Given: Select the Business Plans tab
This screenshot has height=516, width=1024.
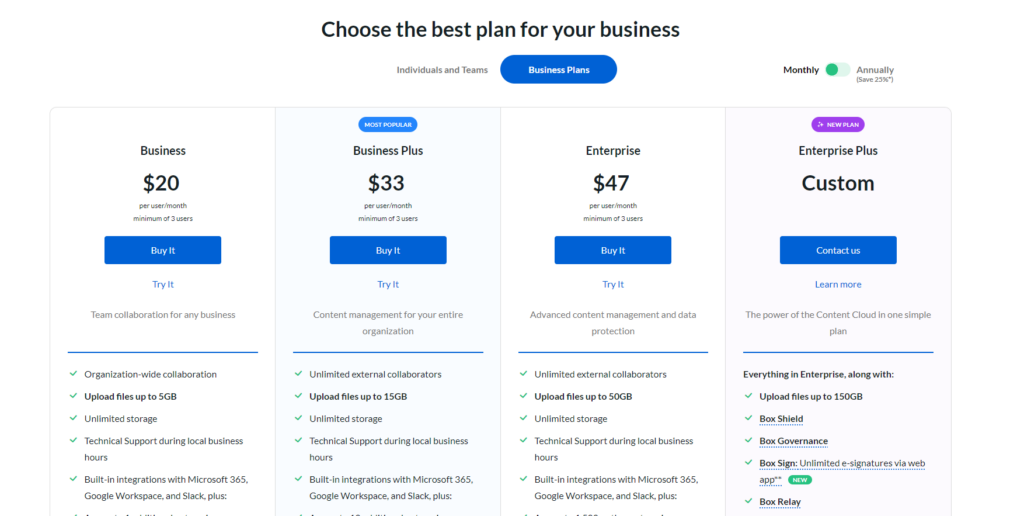Looking at the screenshot, I should pyautogui.click(x=558, y=69).
